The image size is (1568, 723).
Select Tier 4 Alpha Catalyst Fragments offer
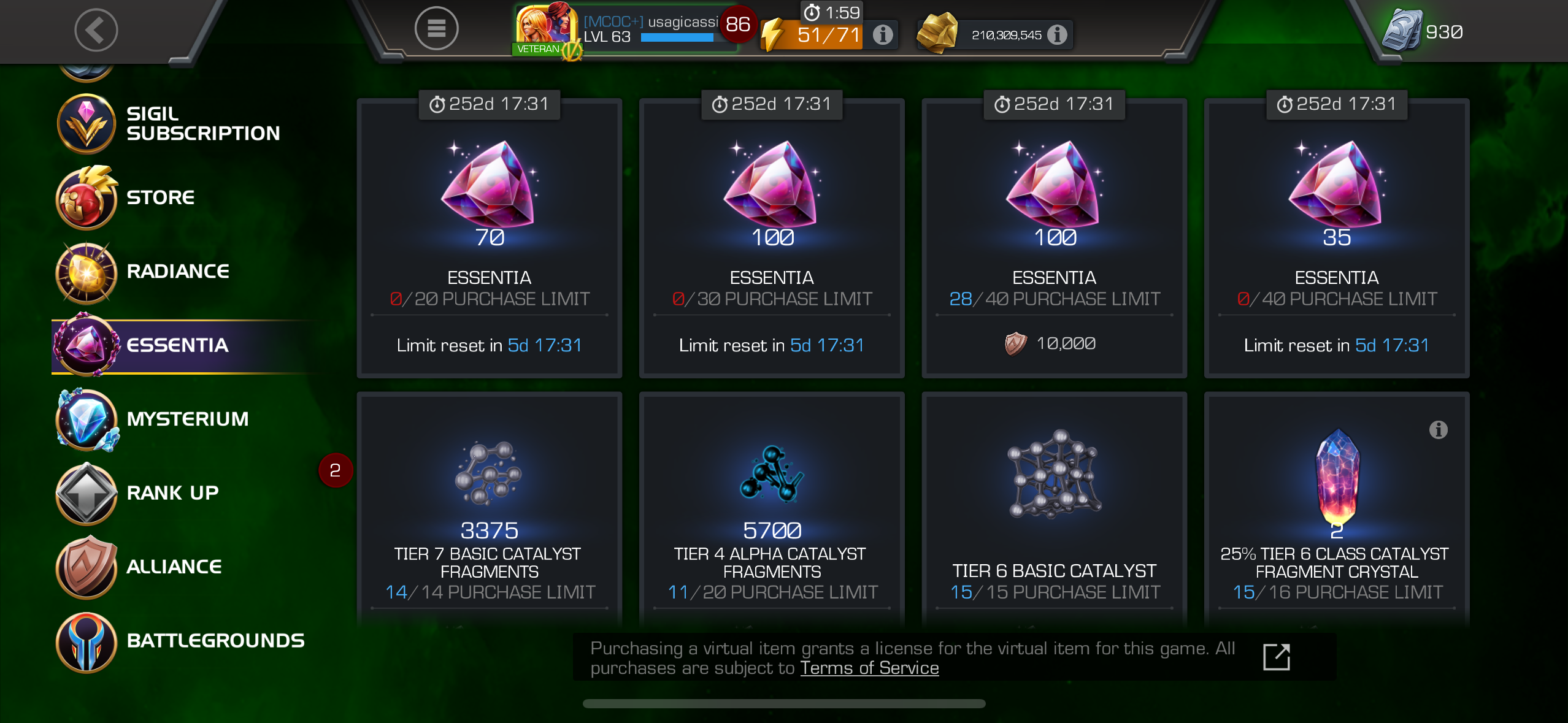click(772, 509)
